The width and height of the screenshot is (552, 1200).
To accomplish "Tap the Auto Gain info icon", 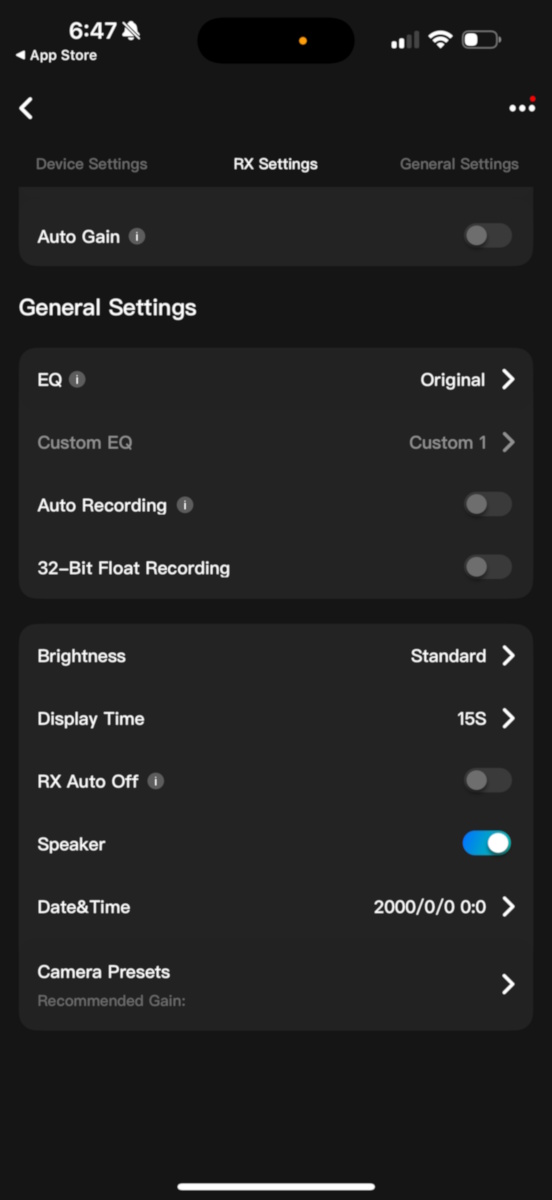I will pyautogui.click(x=137, y=237).
